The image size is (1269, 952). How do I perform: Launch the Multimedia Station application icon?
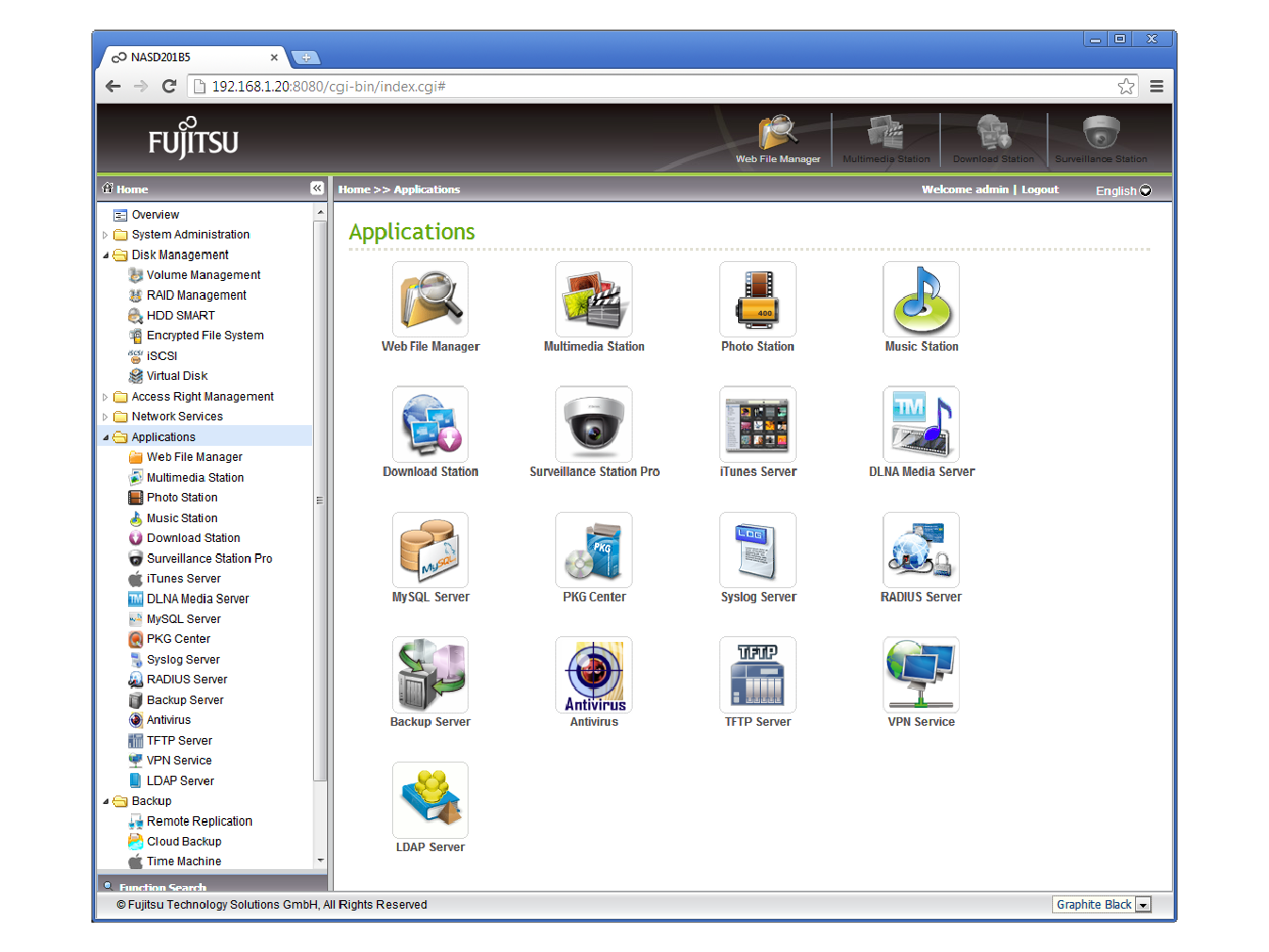(x=594, y=299)
